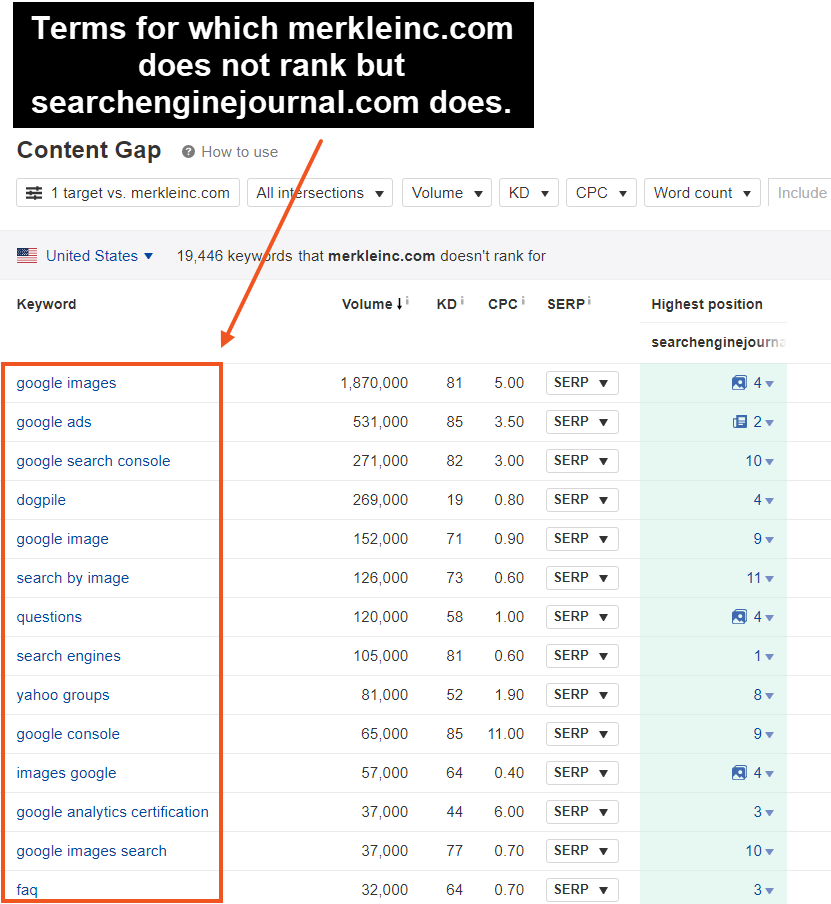Image resolution: width=831 pixels, height=904 pixels.
Task: Open the google search console keyword link
Action: click(x=93, y=461)
